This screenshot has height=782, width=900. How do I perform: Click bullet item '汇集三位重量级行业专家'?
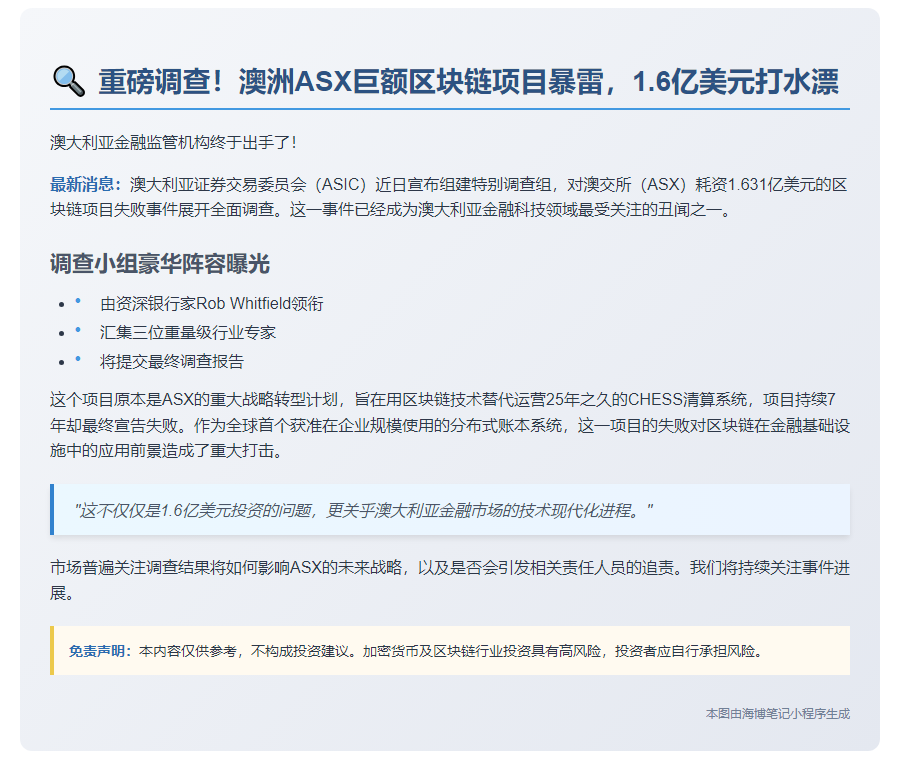point(188,332)
